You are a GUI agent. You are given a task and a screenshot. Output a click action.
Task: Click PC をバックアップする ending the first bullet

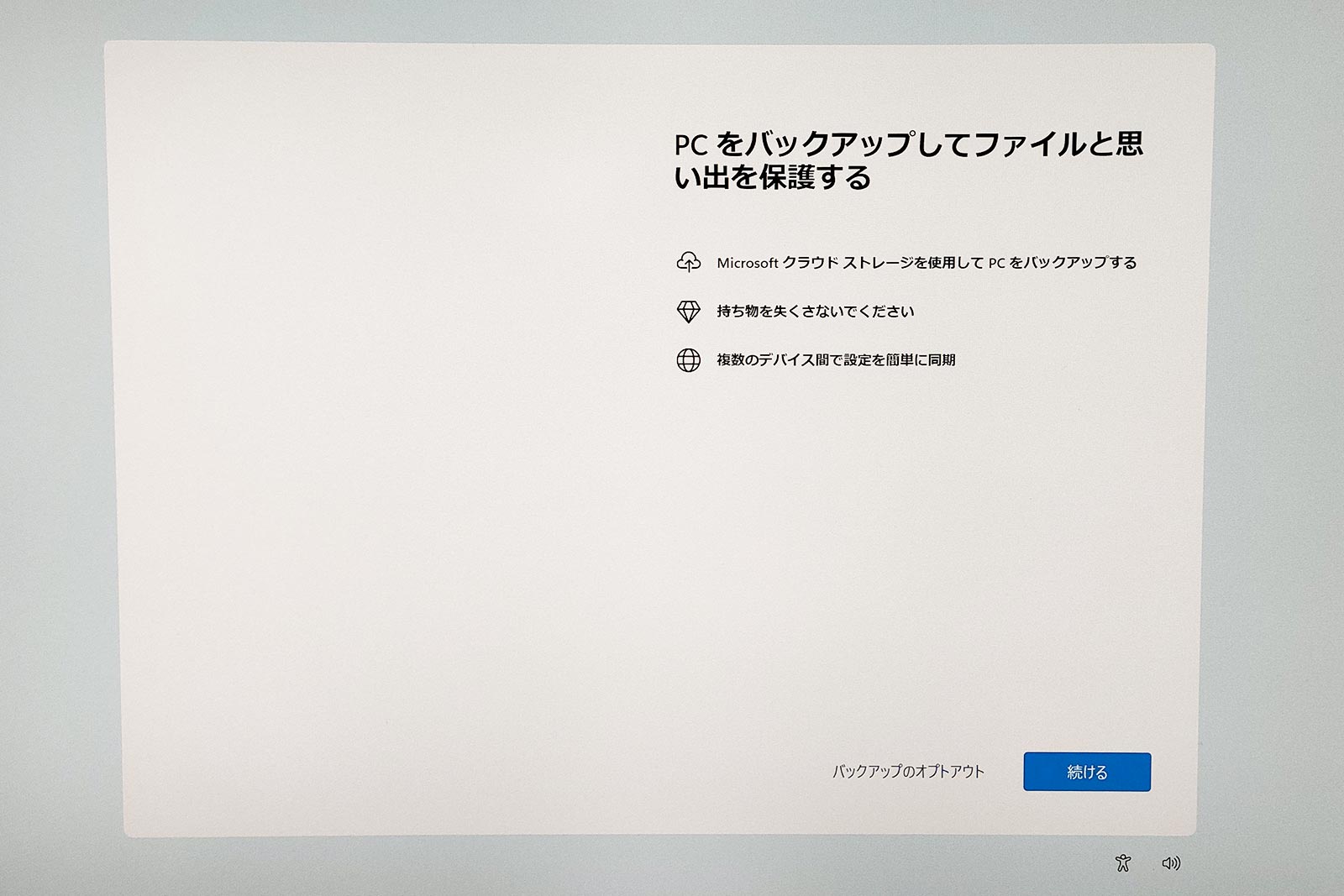pyautogui.click(x=1062, y=263)
